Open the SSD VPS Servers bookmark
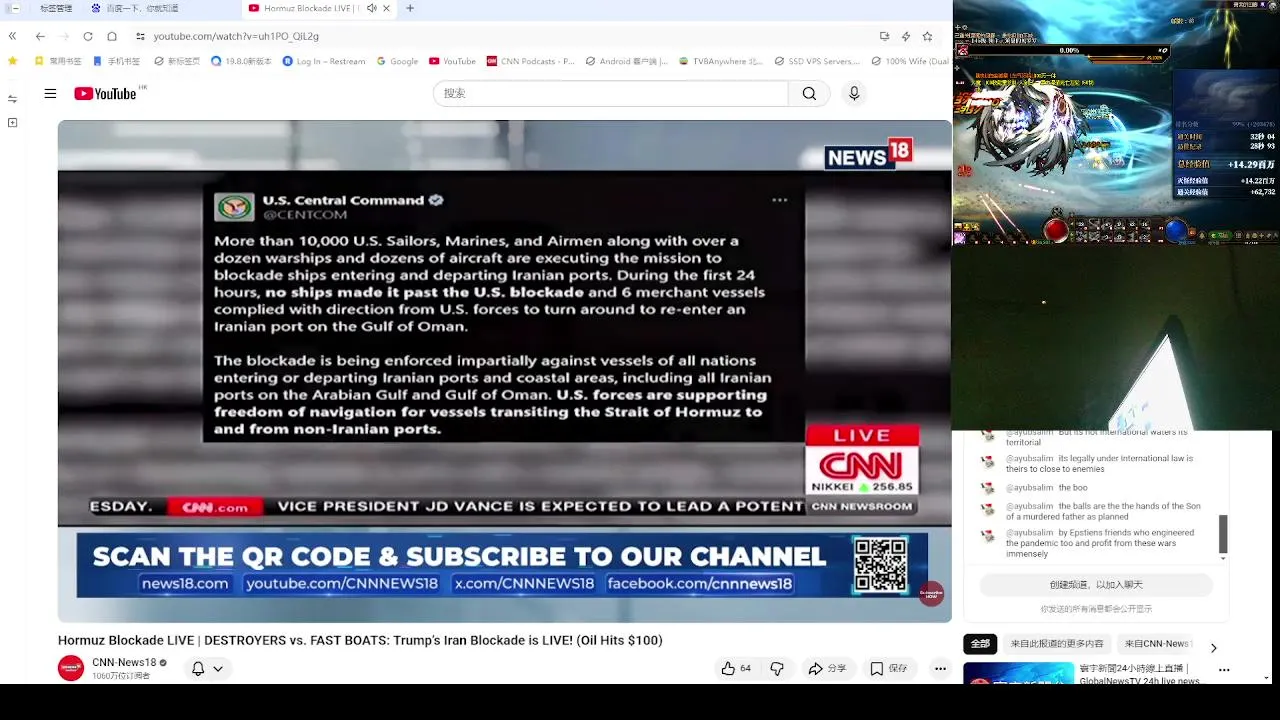This screenshot has height=720, width=1280. [x=817, y=61]
